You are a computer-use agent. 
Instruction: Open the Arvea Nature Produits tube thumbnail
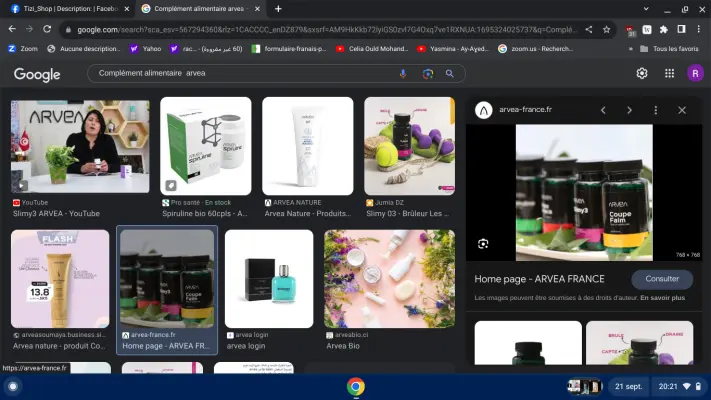307,146
